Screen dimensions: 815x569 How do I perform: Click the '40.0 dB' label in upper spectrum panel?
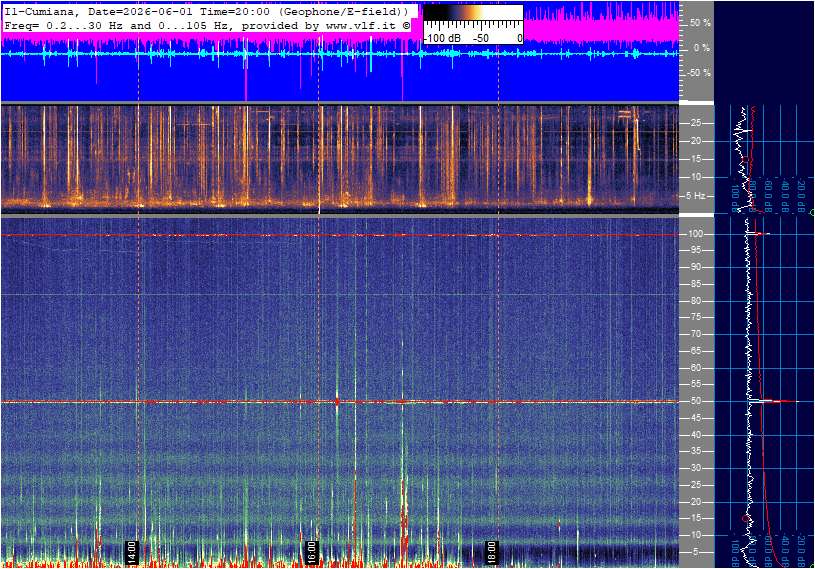(785, 195)
